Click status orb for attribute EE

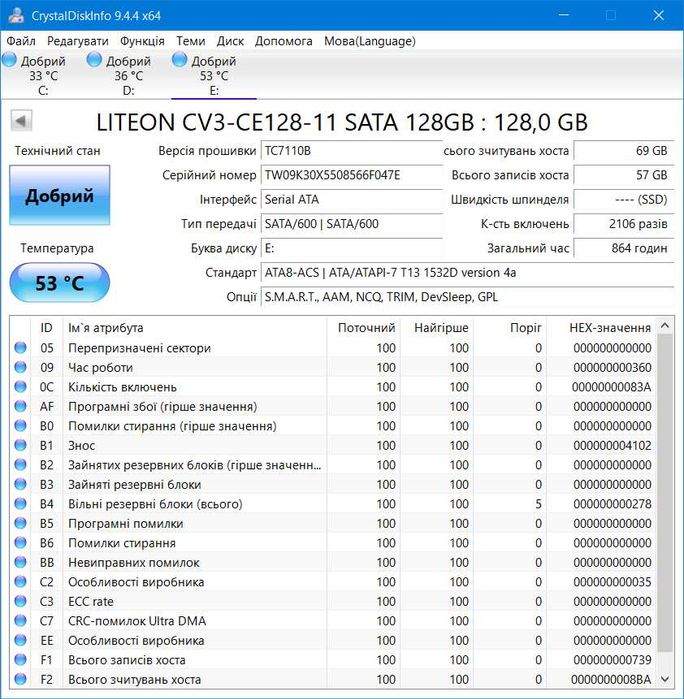click(x=21, y=640)
